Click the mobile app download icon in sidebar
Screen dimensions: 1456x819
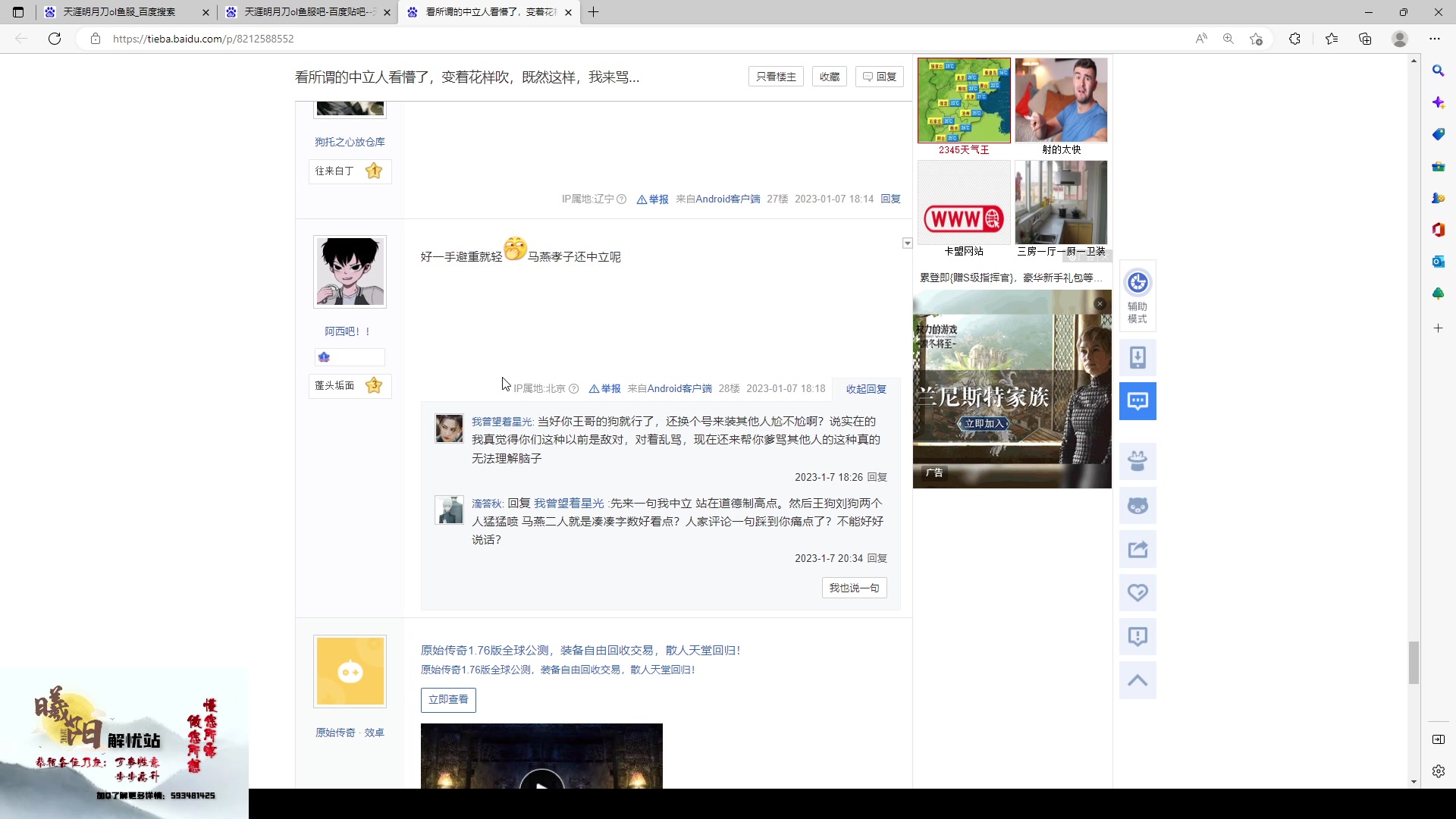(x=1137, y=356)
